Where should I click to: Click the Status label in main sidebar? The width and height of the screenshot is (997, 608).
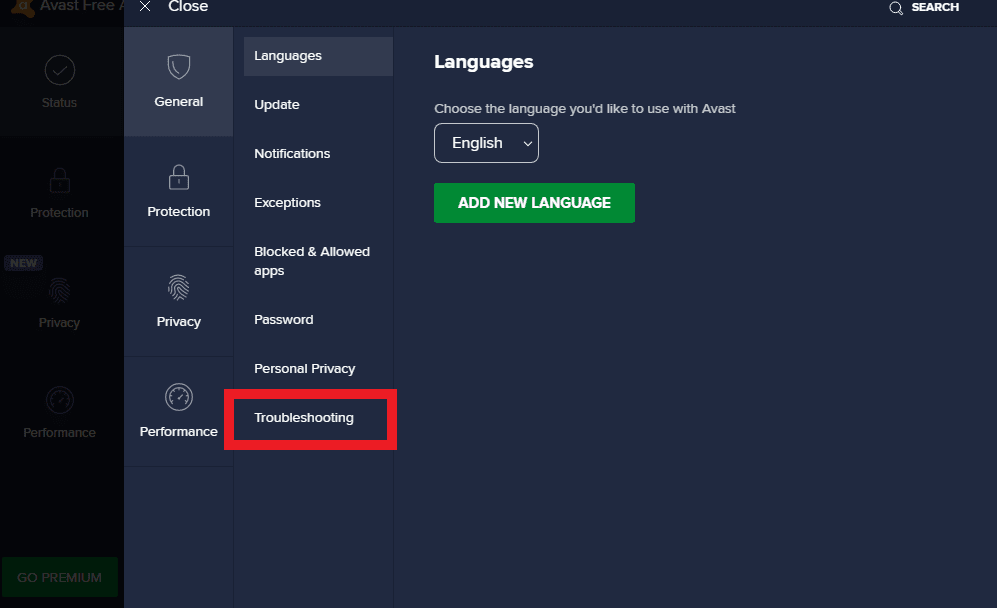[x=59, y=103]
